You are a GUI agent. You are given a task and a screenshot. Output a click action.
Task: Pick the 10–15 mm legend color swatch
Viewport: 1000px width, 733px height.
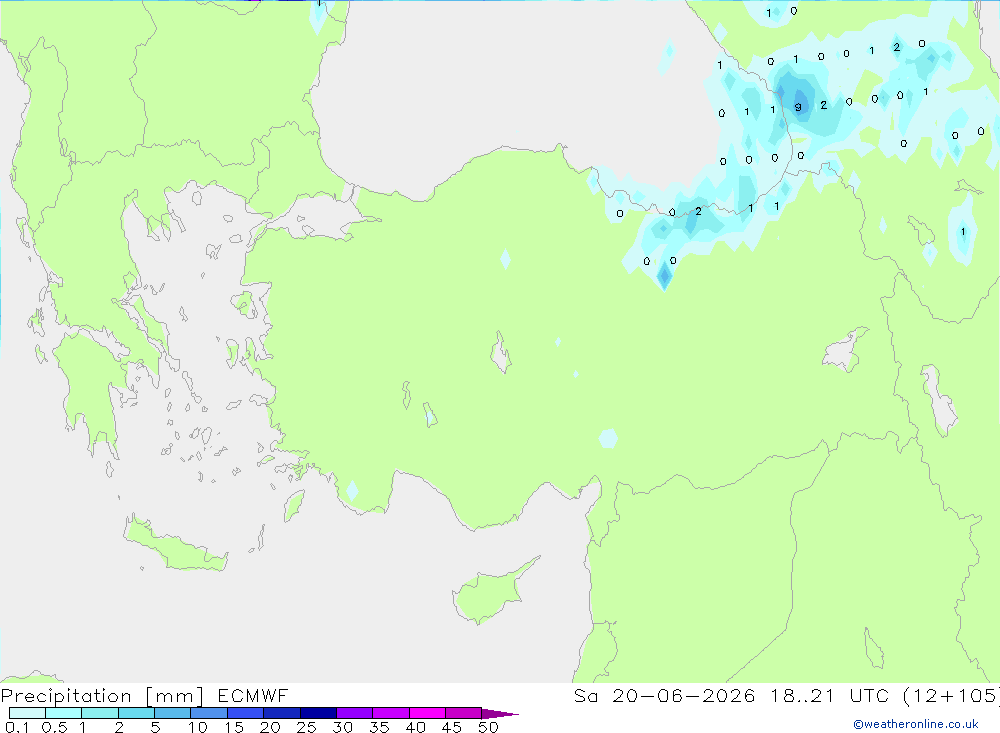pyautogui.click(x=209, y=713)
